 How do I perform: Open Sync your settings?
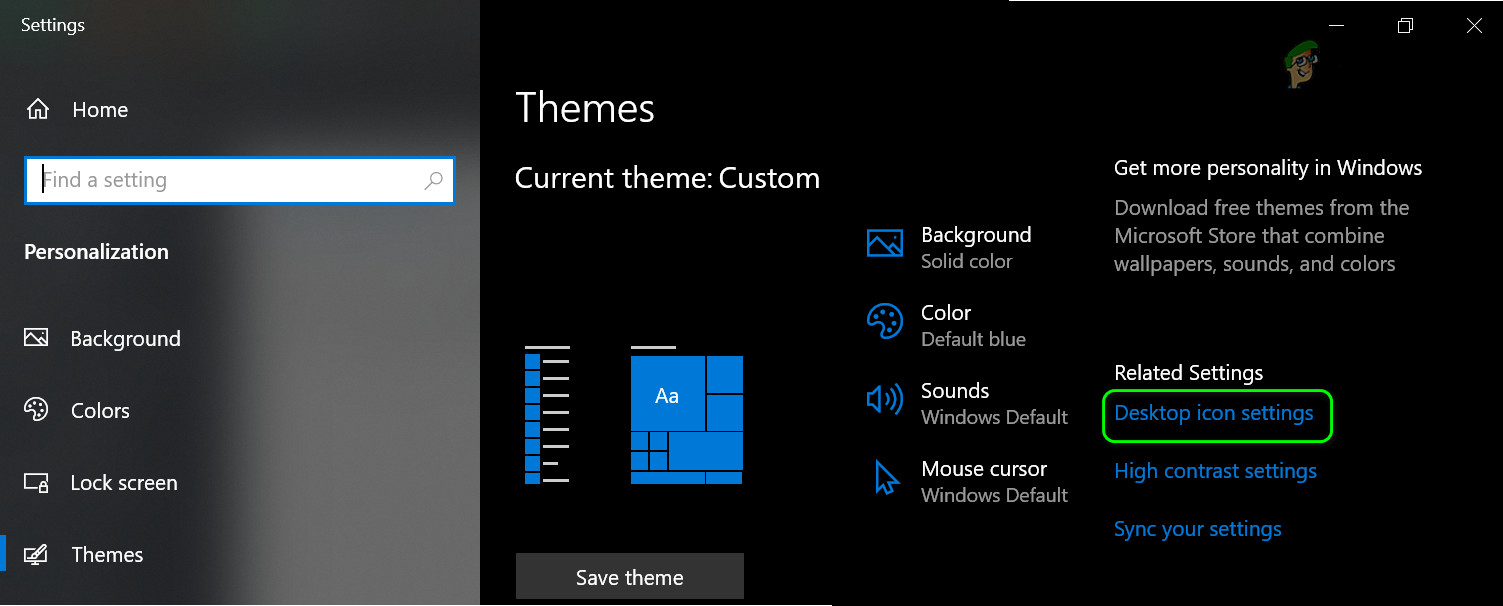pyautogui.click(x=1197, y=528)
